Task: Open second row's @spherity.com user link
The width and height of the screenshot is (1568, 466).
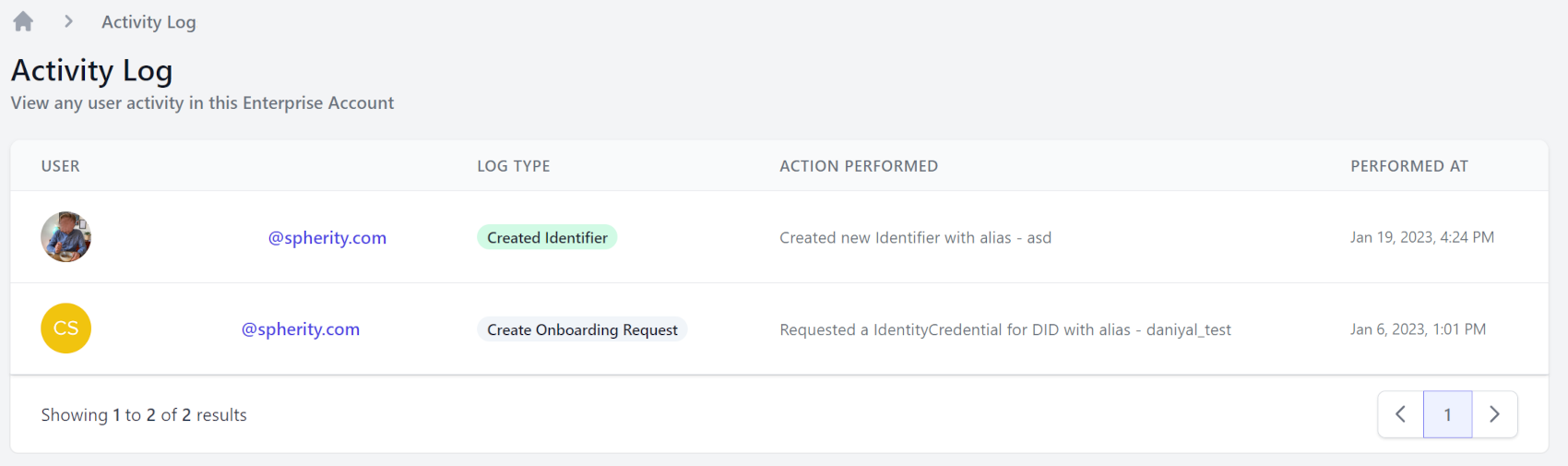Action: coord(300,329)
